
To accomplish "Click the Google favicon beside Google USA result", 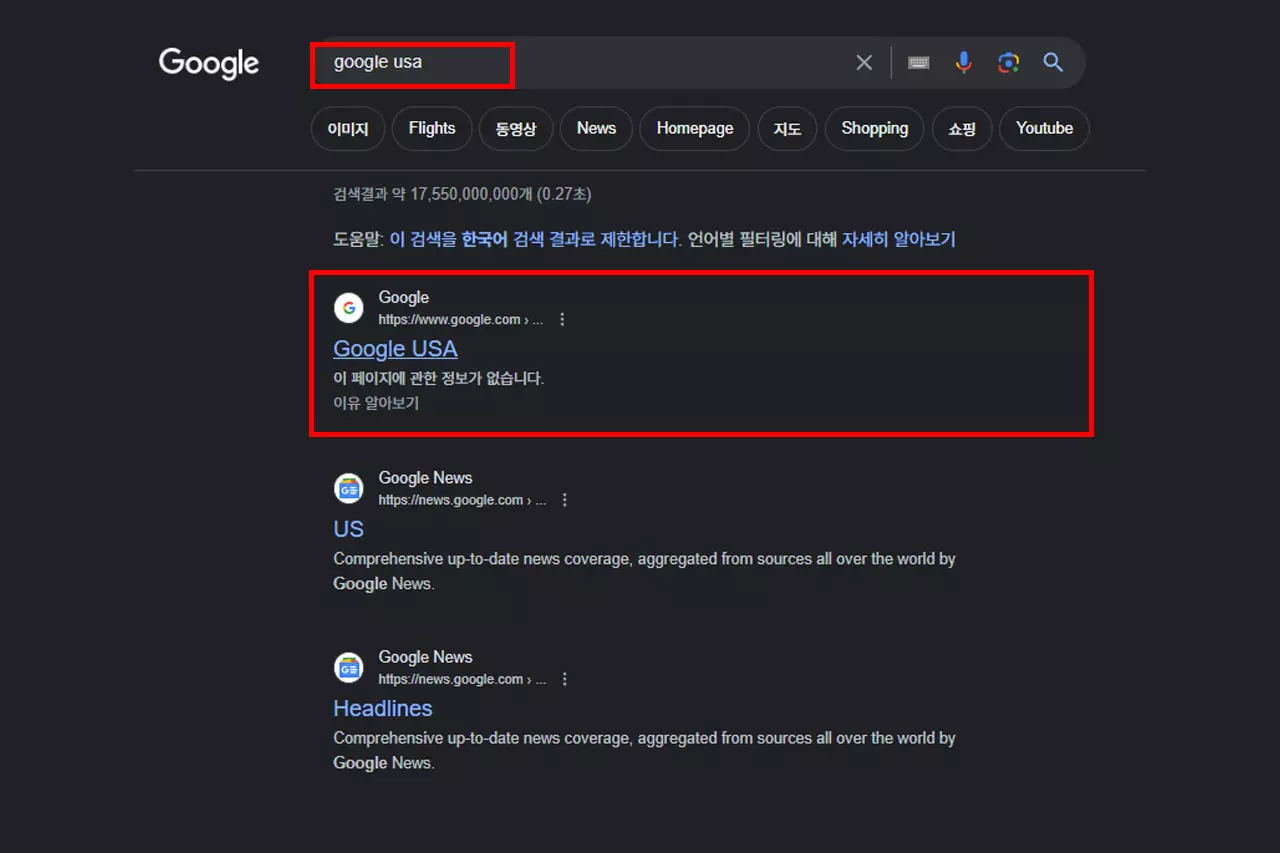I will tap(348, 307).
